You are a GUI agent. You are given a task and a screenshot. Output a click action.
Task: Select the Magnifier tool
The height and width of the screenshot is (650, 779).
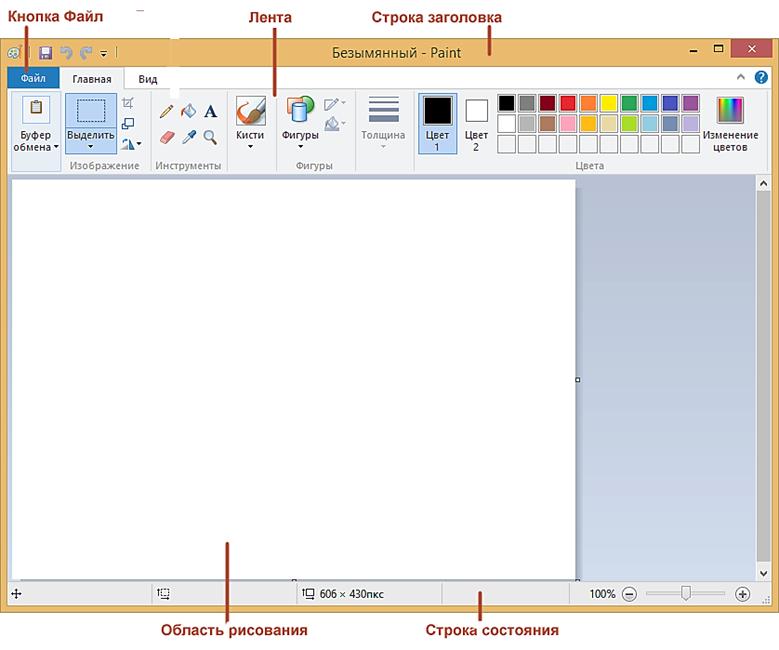(x=211, y=137)
